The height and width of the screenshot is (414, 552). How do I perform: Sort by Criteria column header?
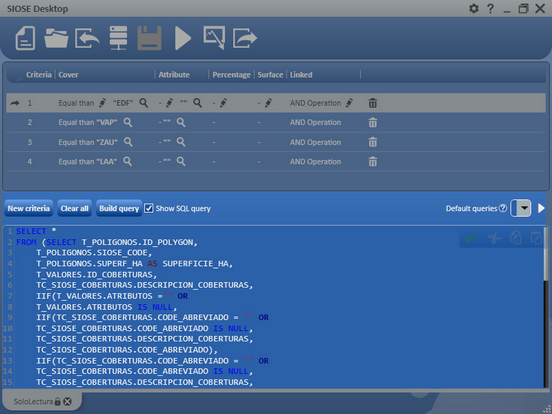pos(39,75)
